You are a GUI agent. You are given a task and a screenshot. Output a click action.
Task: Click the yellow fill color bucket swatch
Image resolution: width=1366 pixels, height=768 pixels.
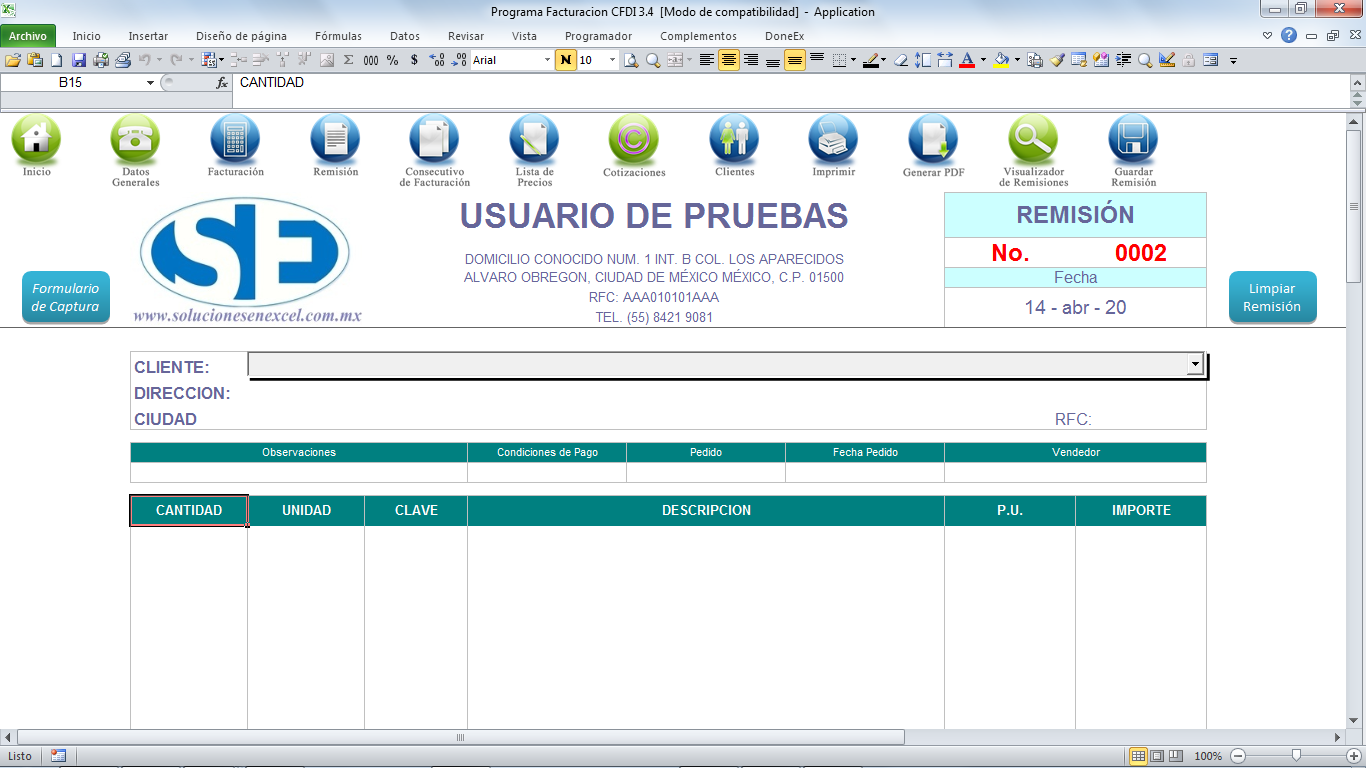click(x=1001, y=60)
